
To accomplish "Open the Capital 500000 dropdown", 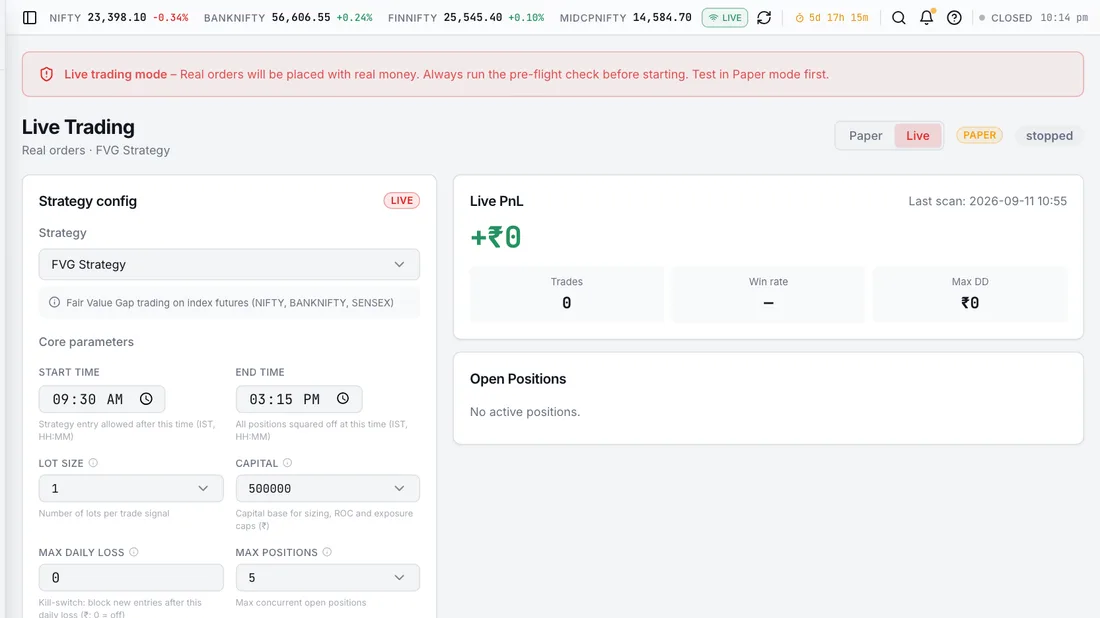I will pos(328,488).
